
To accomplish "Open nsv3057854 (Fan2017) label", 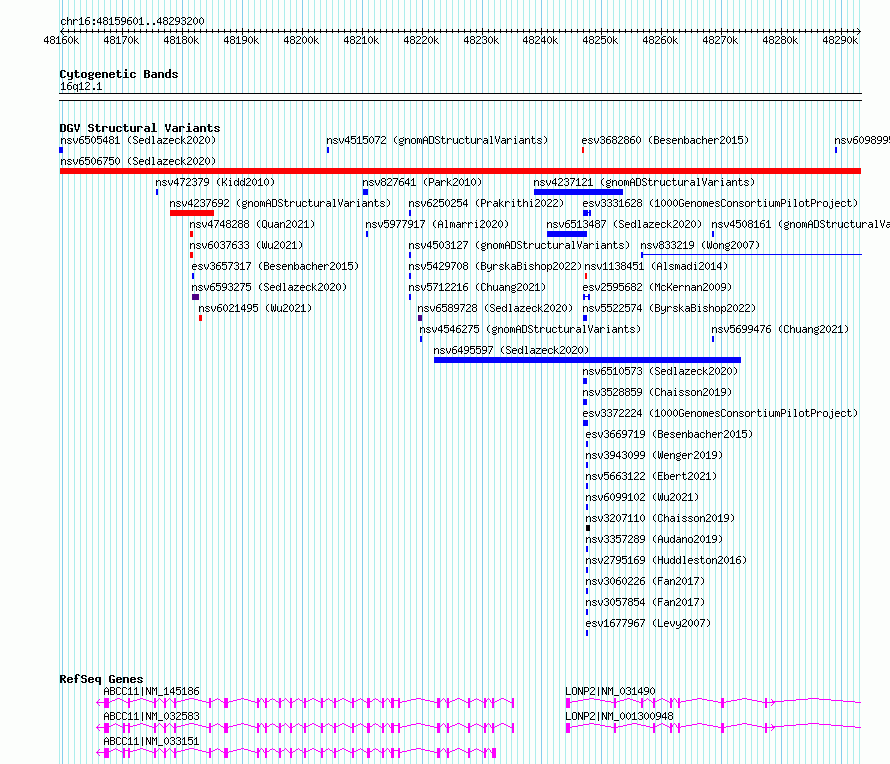I will tap(645, 602).
